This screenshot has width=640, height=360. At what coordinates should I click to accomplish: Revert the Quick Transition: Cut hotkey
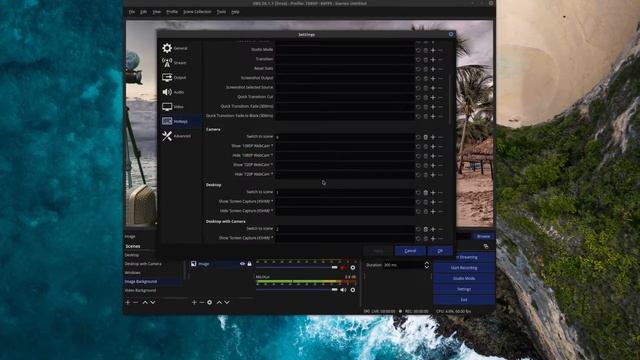tap(418, 98)
